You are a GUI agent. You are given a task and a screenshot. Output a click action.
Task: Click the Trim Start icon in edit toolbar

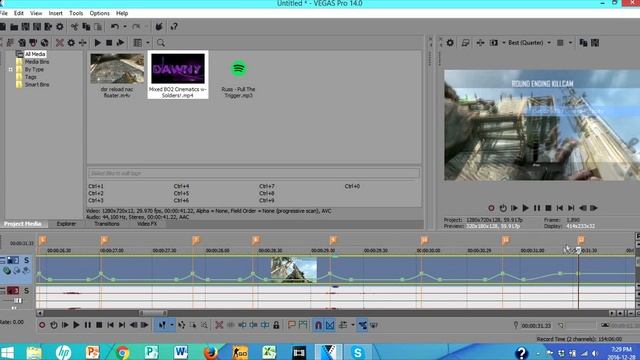[242, 325]
